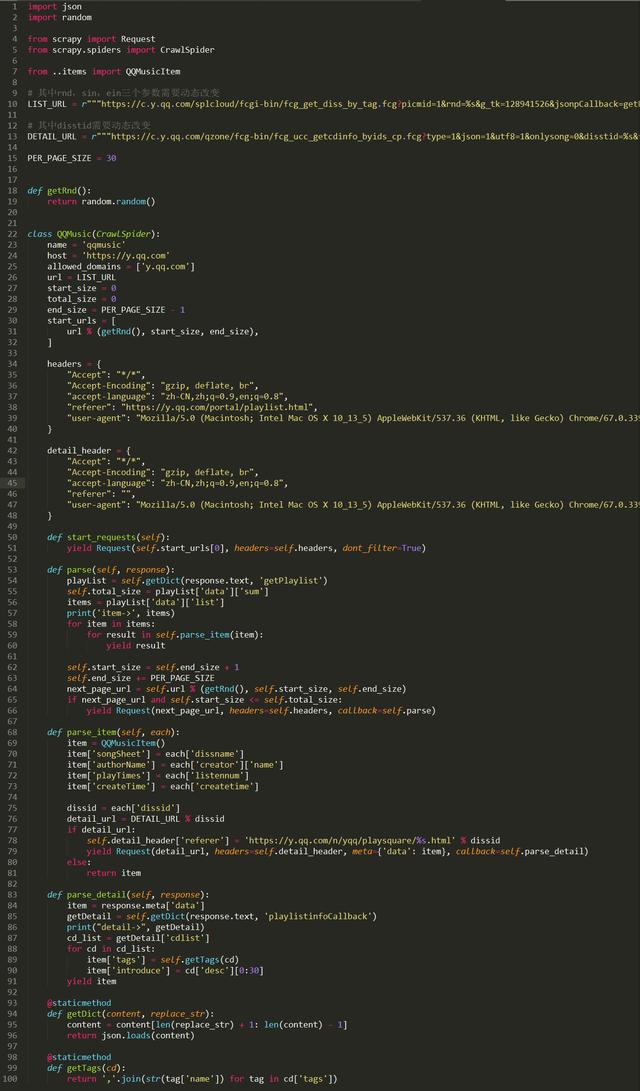Click the allowed_domains = ['y.qq.com'] line

[121, 266]
